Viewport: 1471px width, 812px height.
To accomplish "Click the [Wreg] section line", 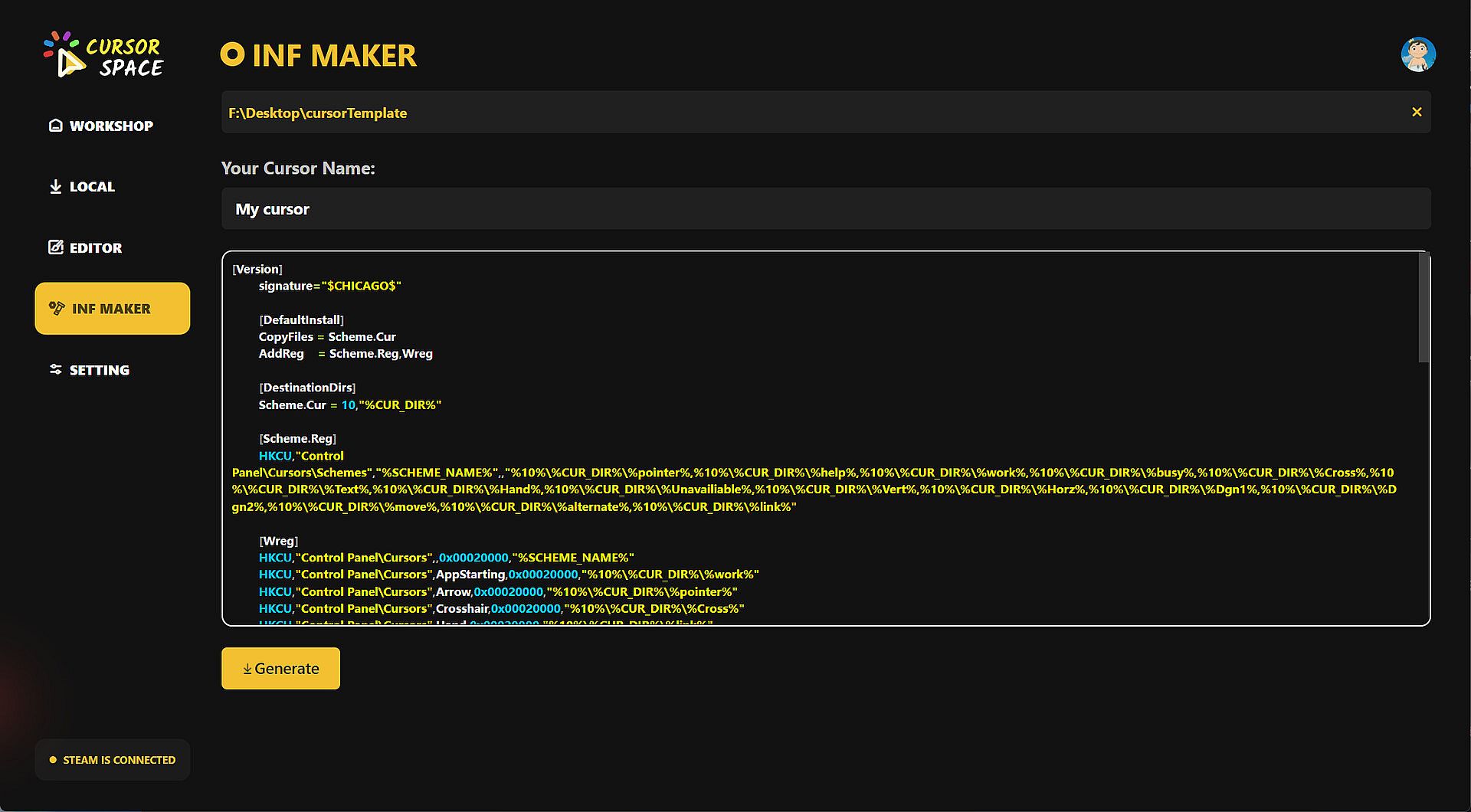I will pyautogui.click(x=278, y=541).
